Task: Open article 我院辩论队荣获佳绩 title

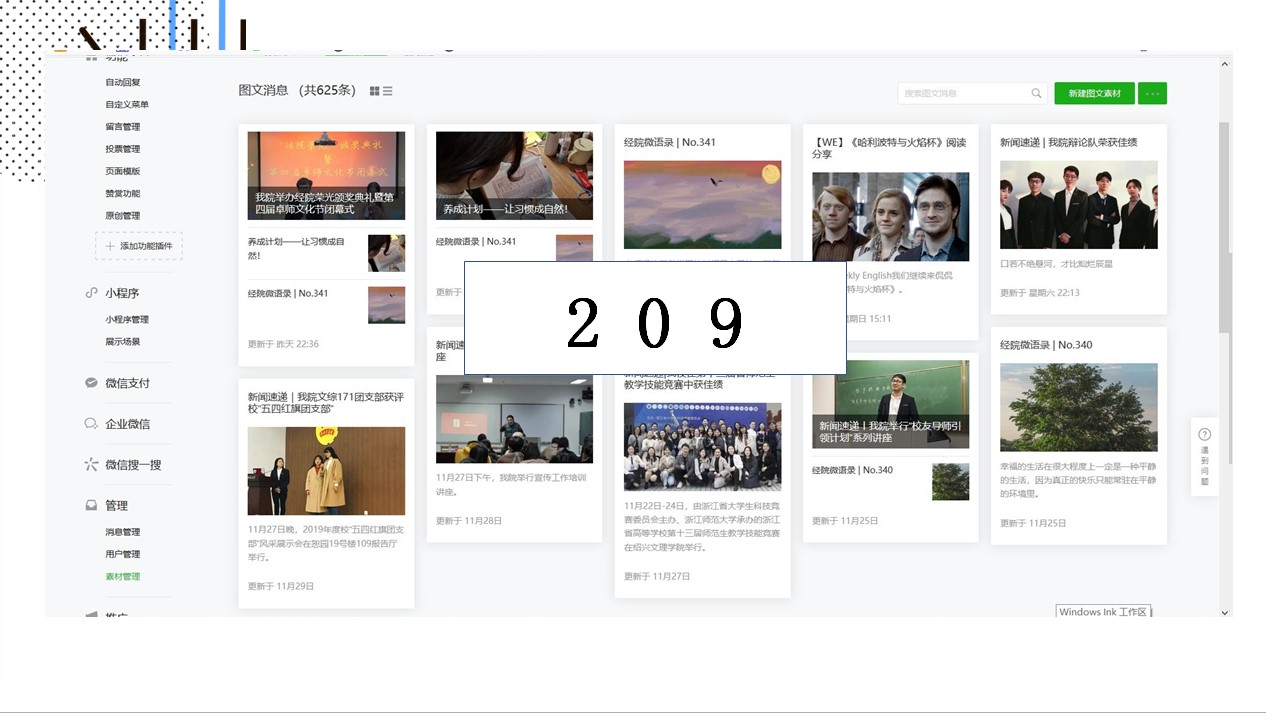Action: click(x=1068, y=142)
